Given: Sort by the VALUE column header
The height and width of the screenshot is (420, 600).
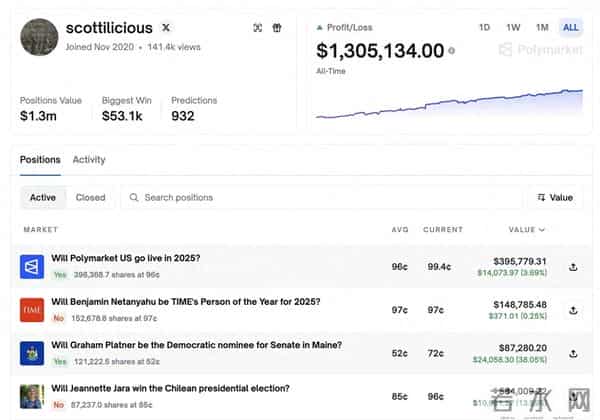Looking at the screenshot, I should coord(526,230).
